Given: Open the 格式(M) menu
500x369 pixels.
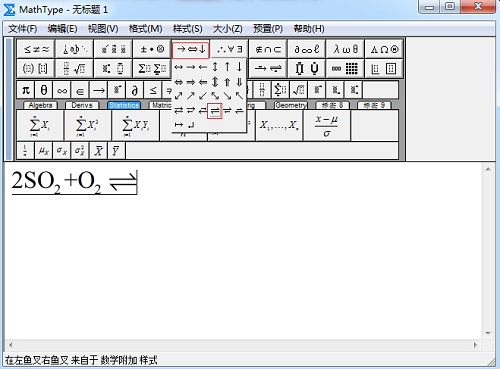Looking at the screenshot, I should click(145, 29).
